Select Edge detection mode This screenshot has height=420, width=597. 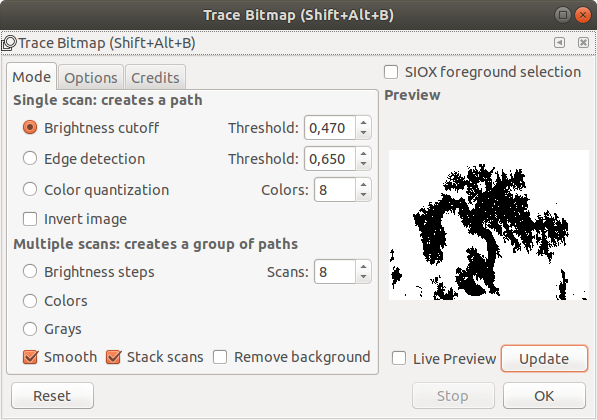[30, 158]
